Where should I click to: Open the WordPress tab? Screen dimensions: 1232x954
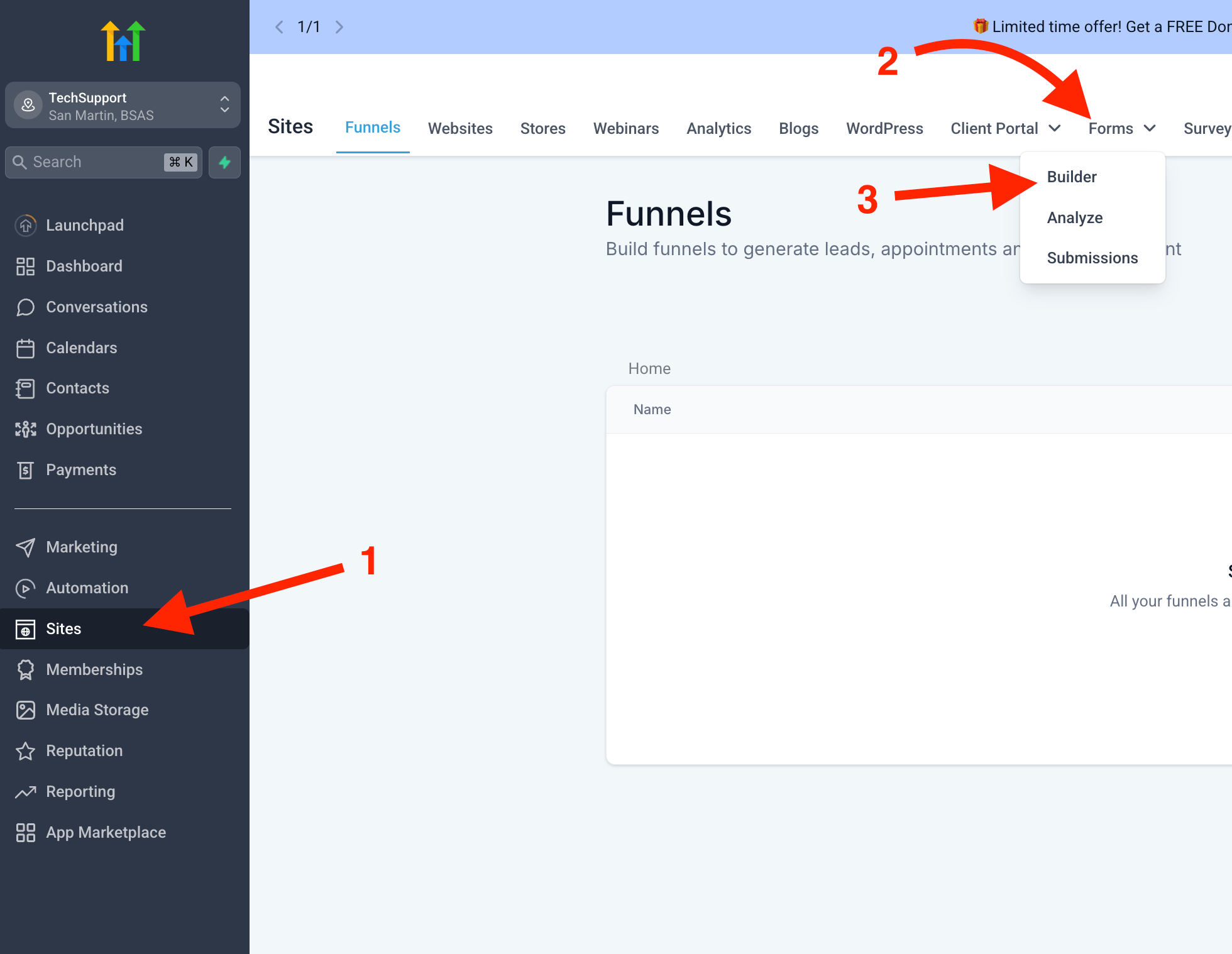click(x=884, y=128)
